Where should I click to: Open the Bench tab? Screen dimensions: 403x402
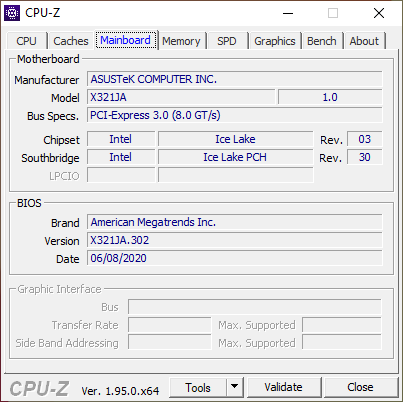pos(322,41)
